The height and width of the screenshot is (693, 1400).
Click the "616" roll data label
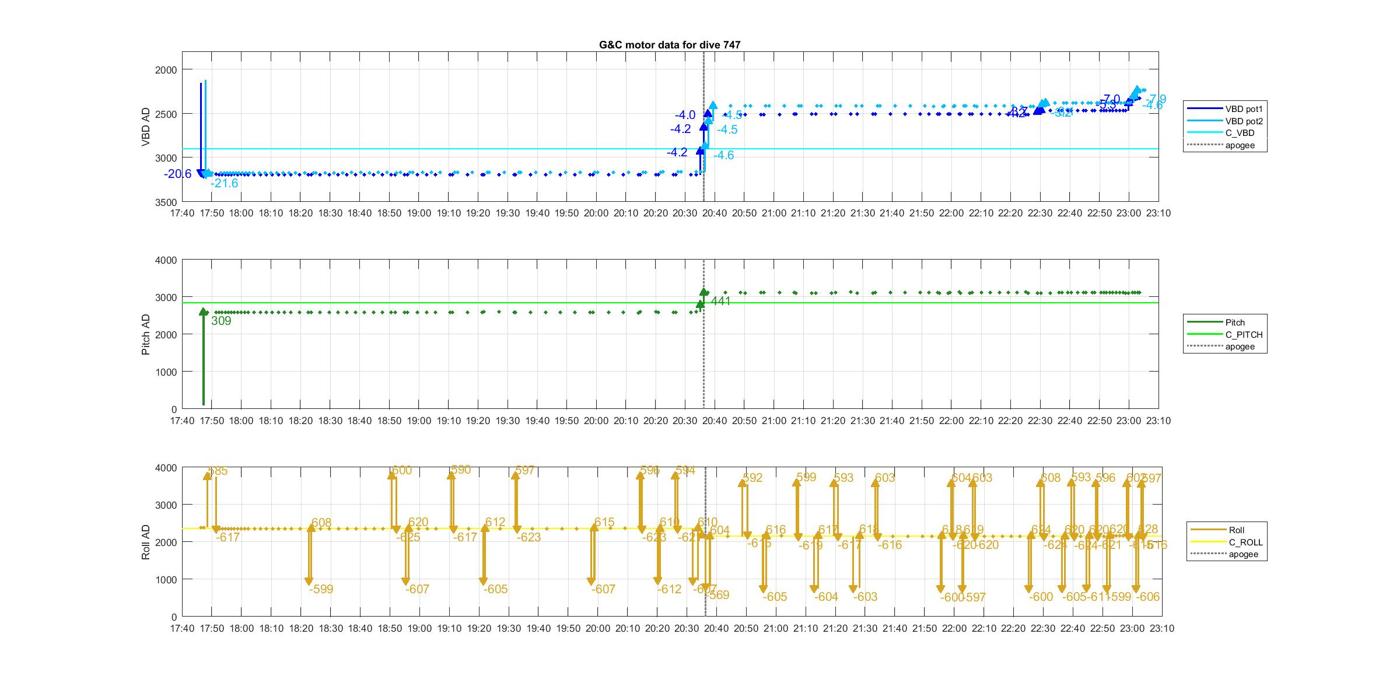pyautogui.click(x=776, y=531)
